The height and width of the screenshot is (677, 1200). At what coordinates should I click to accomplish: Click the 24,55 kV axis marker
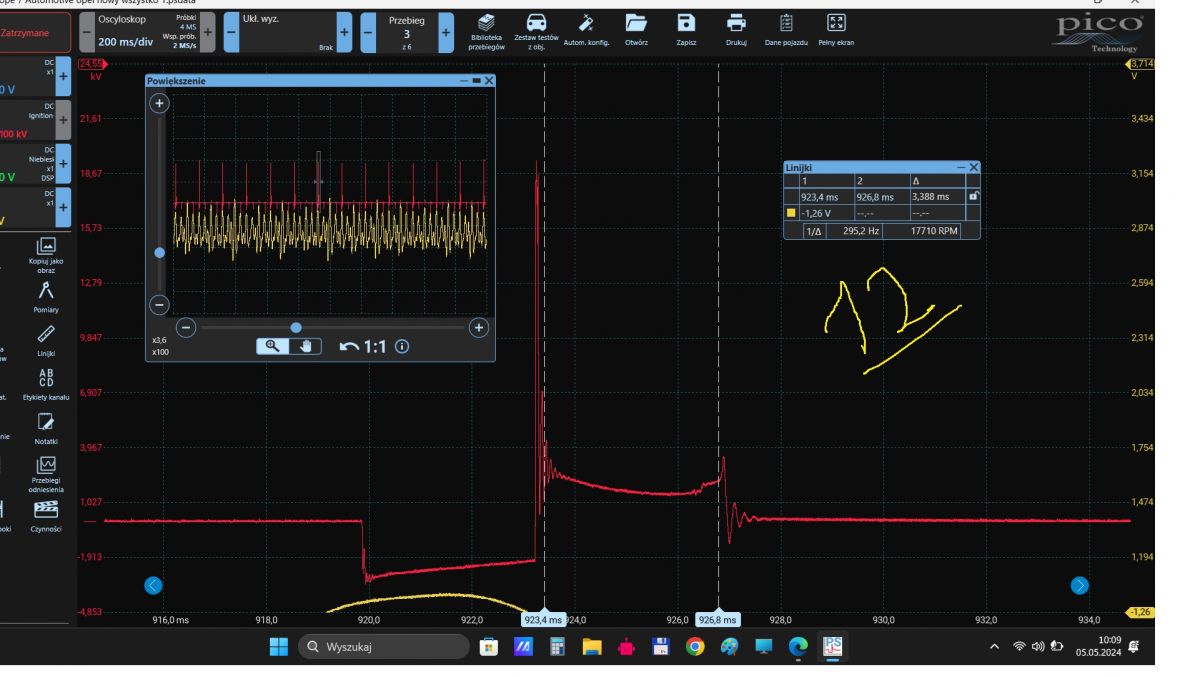point(91,65)
